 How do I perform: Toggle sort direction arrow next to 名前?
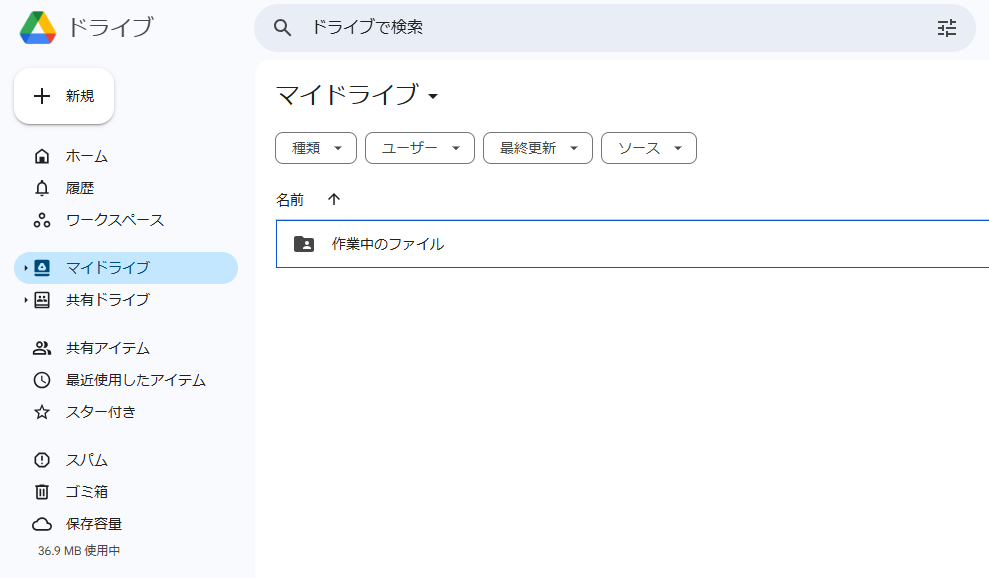coord(334,200)
